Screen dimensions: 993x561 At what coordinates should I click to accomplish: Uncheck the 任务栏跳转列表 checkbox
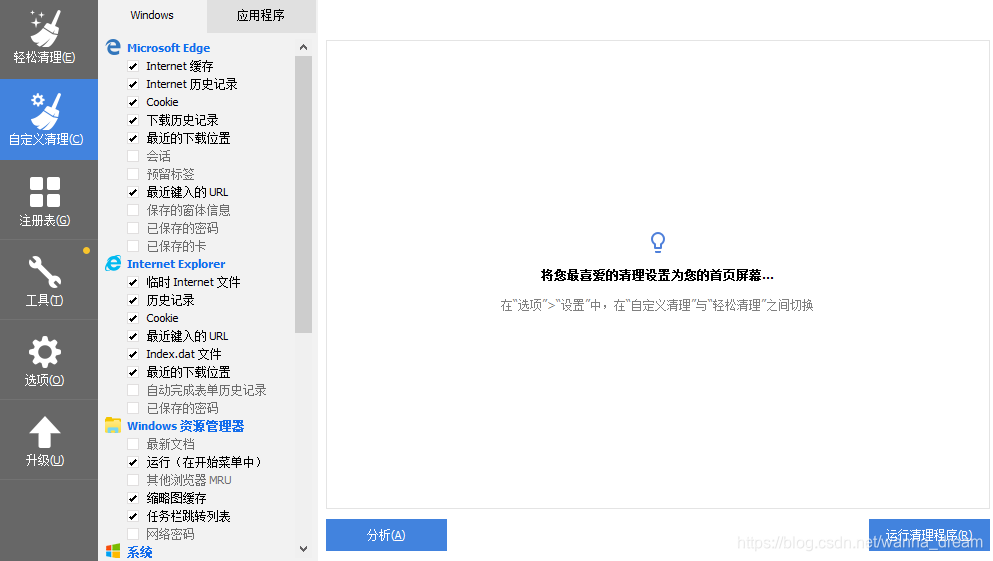[x=133, y=516]
